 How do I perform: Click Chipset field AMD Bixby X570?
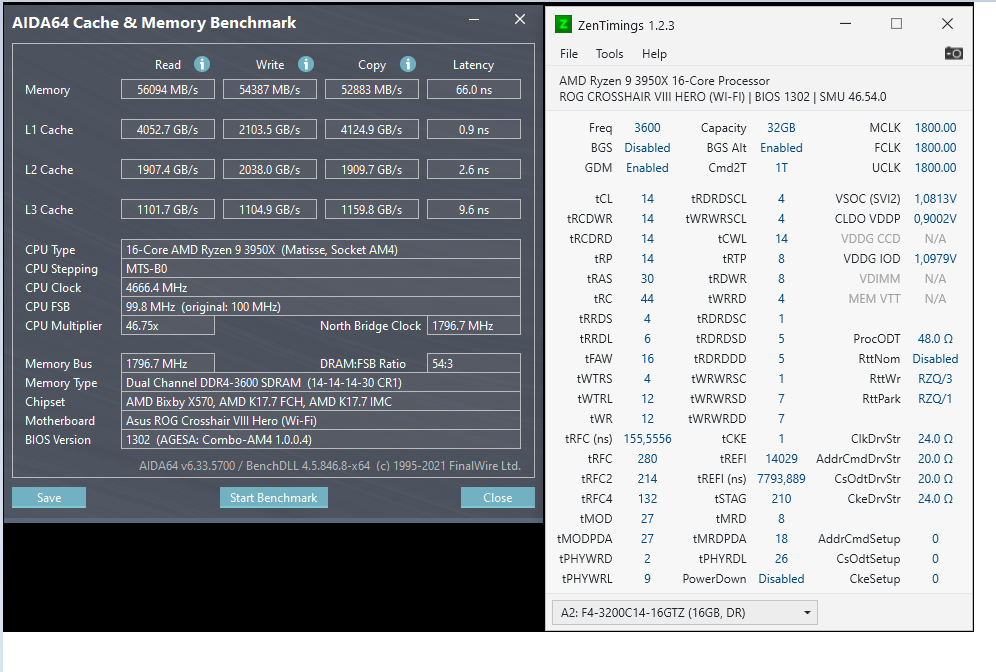point(321,402)
